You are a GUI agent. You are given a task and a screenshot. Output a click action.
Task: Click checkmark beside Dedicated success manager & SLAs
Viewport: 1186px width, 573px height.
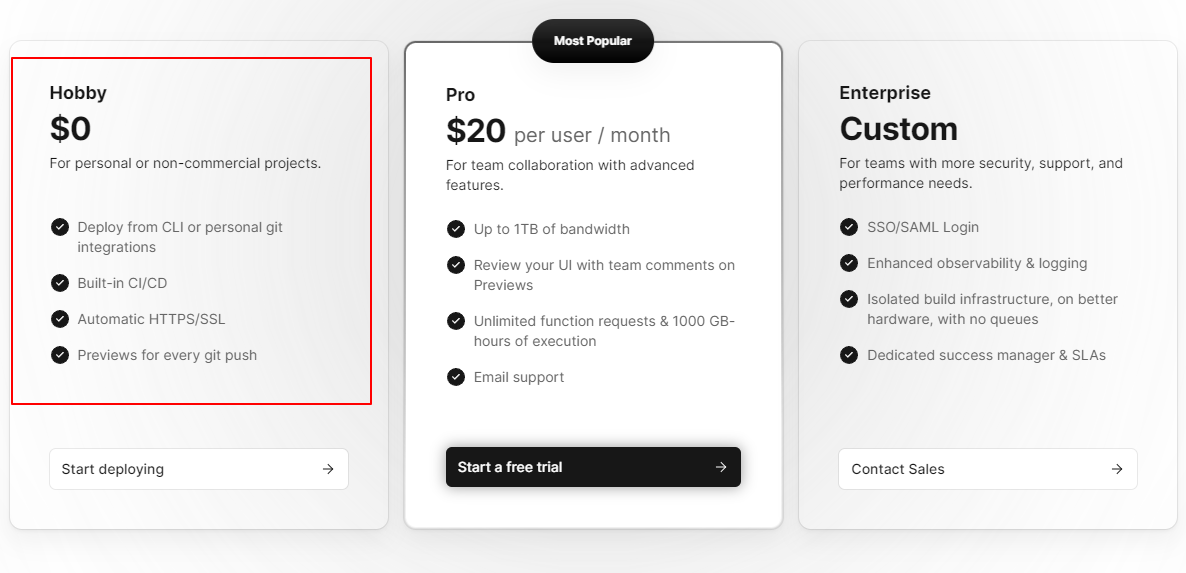[849, 355]
